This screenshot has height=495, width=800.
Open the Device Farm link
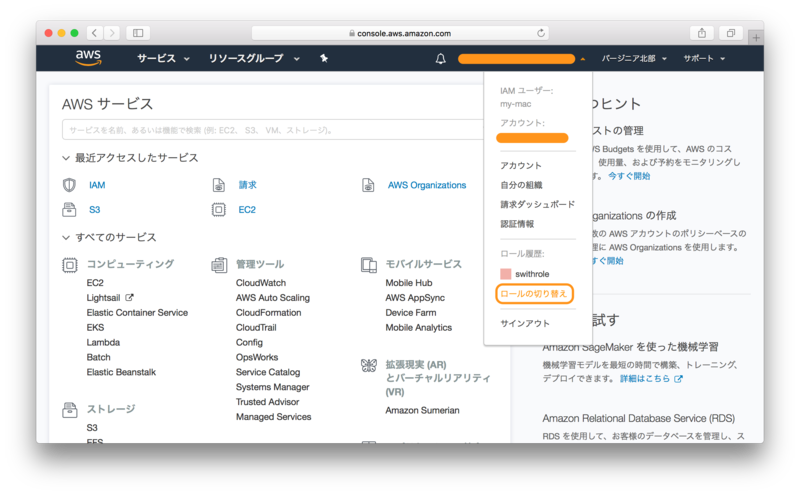tap(411, 312)
